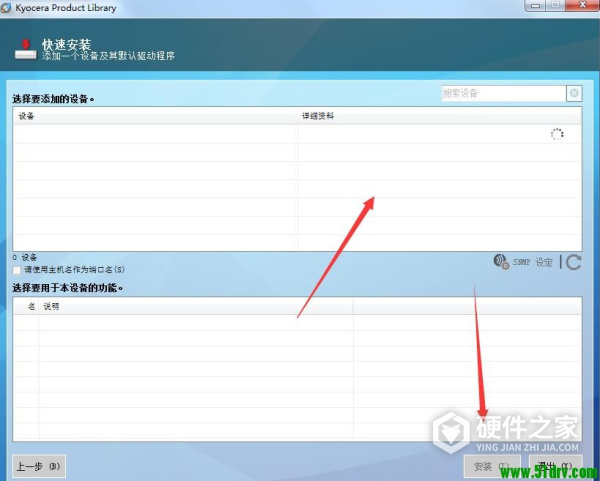
Task: Go back with the 上一步 (B) button
Action: [x=39, y=466]
